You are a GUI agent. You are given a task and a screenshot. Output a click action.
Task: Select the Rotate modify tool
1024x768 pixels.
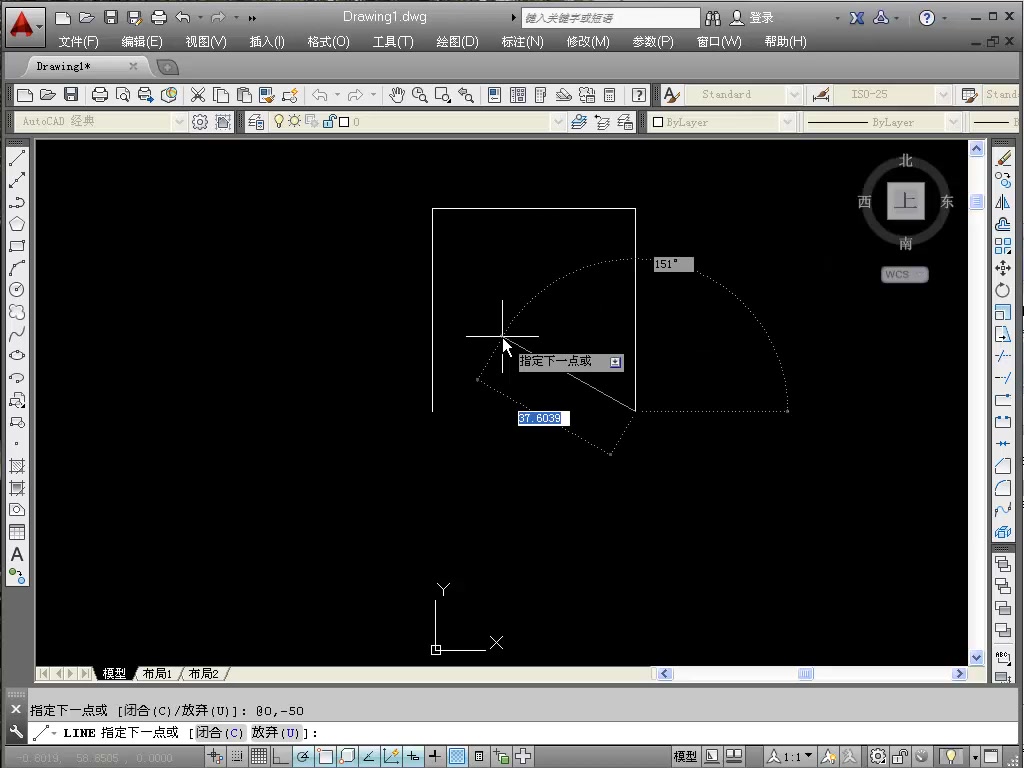1003,290
